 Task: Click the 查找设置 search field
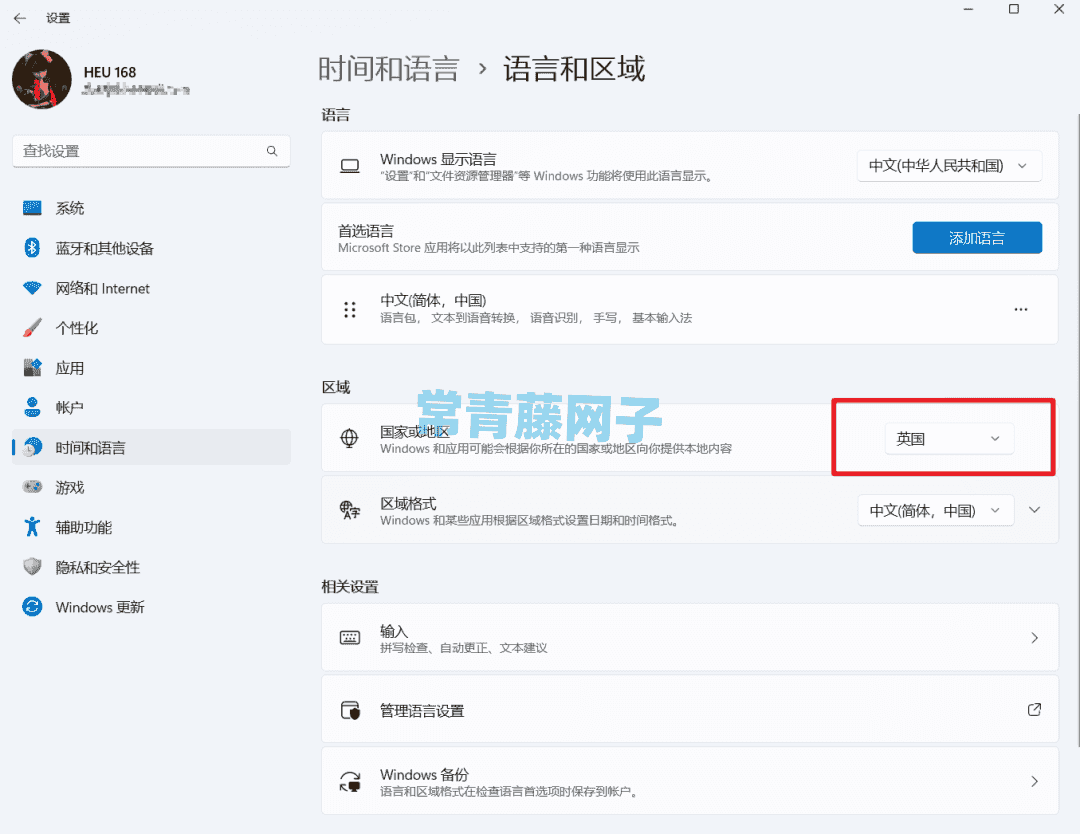(x=151, y=151)
